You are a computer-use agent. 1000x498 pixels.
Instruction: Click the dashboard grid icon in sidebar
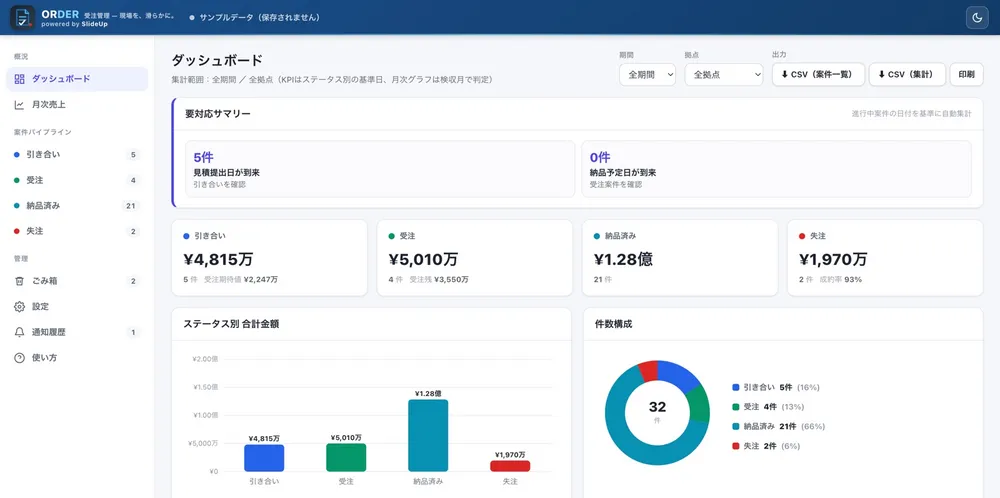tap(19, 79)
